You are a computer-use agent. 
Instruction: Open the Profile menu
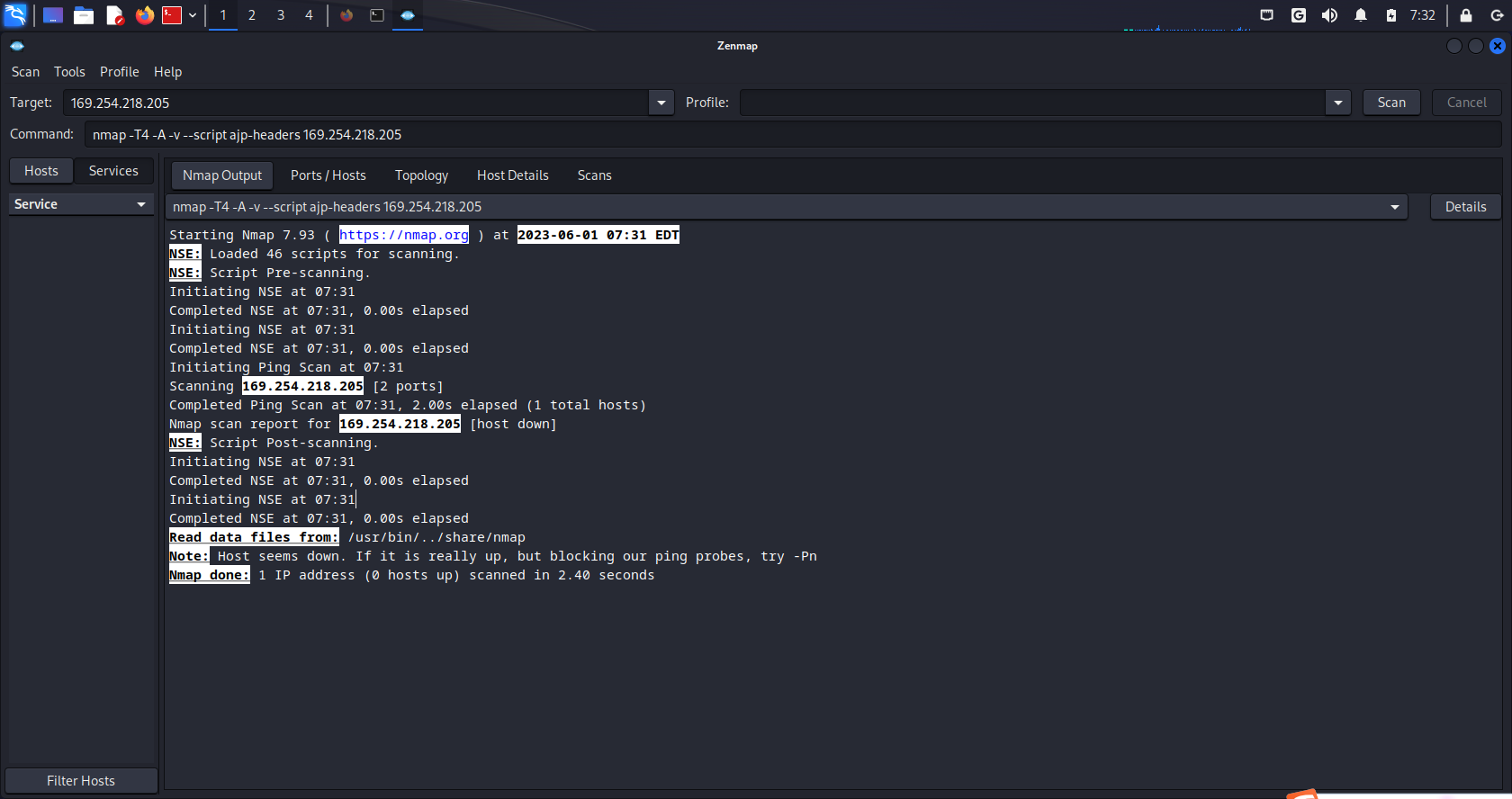coord(120,72)
